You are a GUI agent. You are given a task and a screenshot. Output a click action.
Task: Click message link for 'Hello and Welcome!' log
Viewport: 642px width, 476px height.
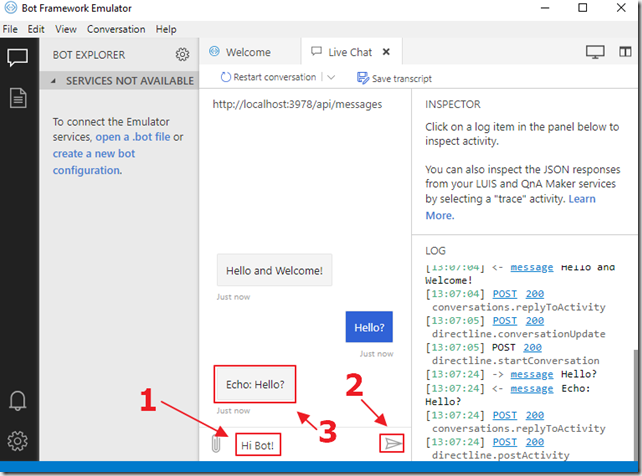tap(531, 267)
